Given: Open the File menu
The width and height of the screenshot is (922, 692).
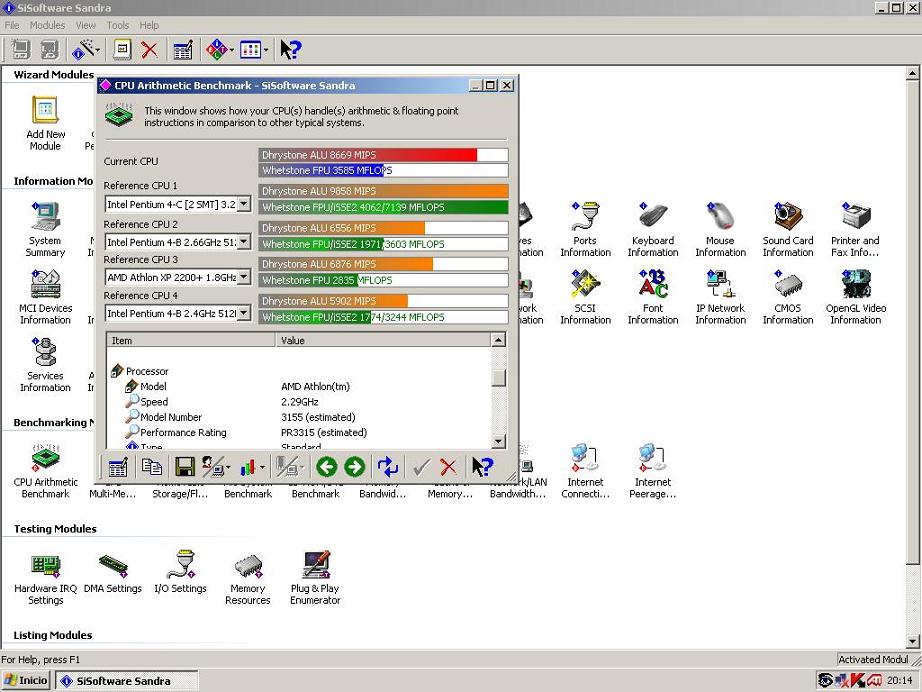Looking at the screenshot, I should tap(12, 25).
